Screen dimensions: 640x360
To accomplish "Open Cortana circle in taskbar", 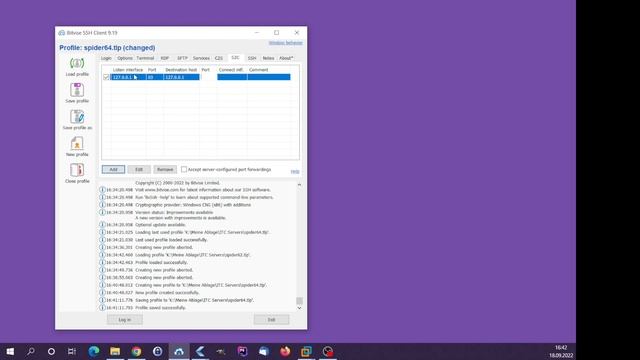I will coord(51,351).
